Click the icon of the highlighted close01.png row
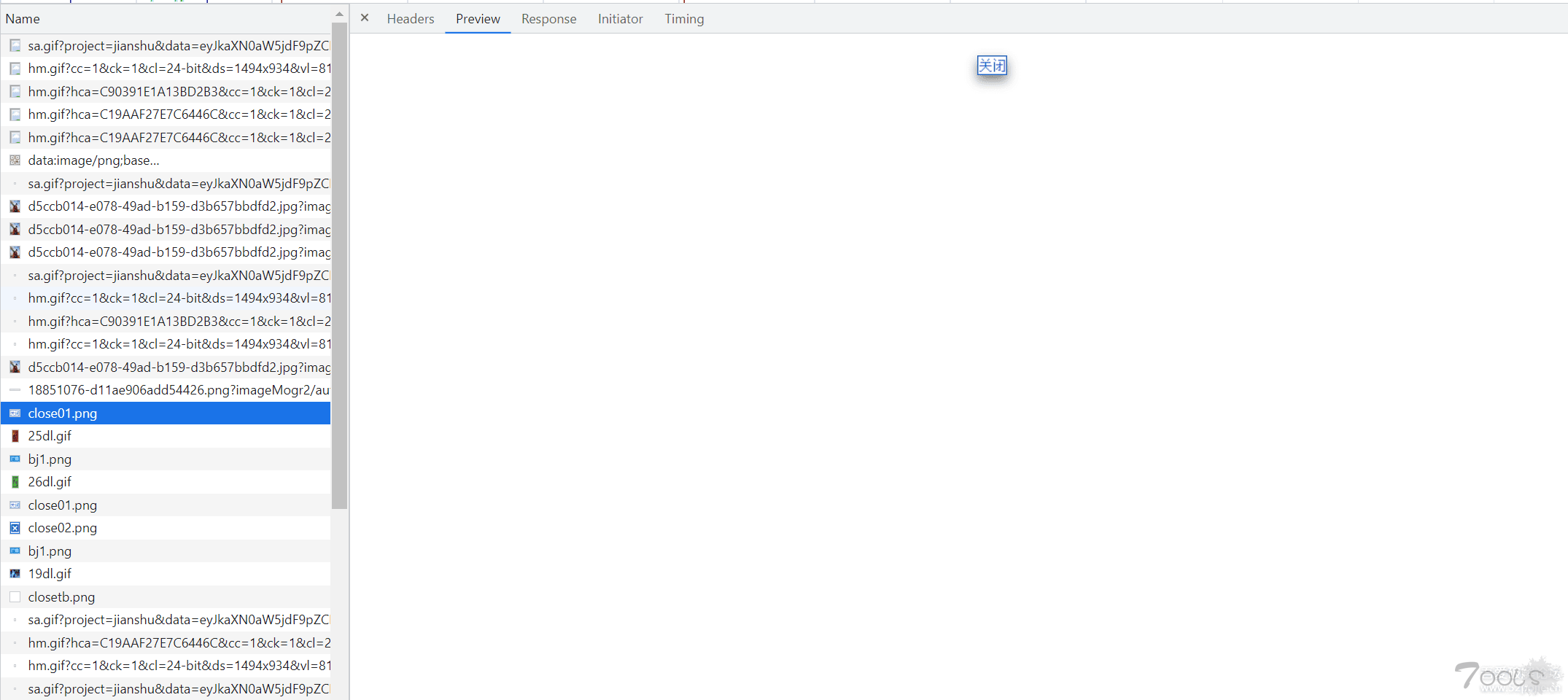 pyautogui.click(x=15, y=413)
